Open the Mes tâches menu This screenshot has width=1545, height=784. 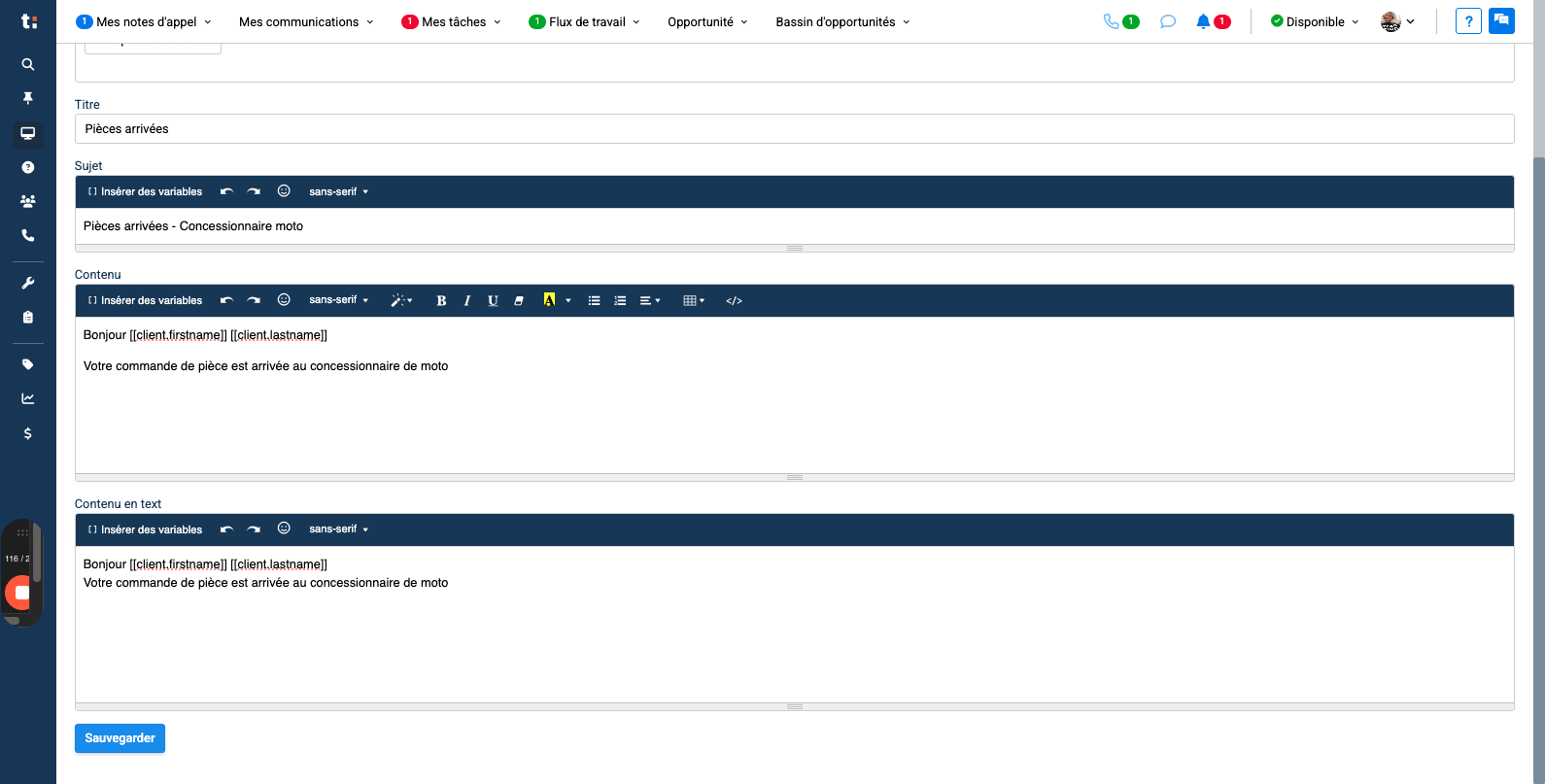[453, 21]
